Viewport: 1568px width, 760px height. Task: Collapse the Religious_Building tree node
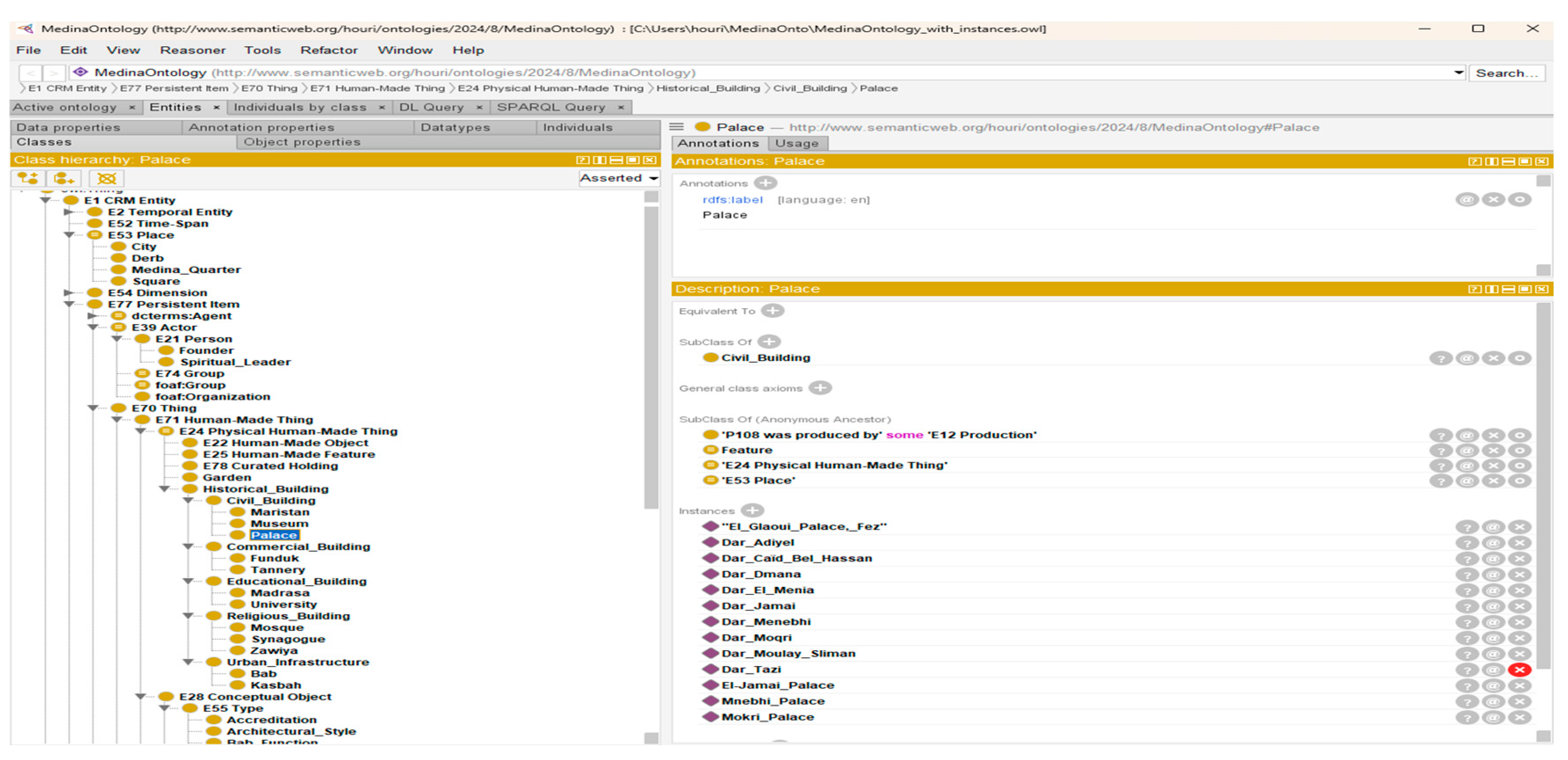pyautogui.click(x=188, y=616)
